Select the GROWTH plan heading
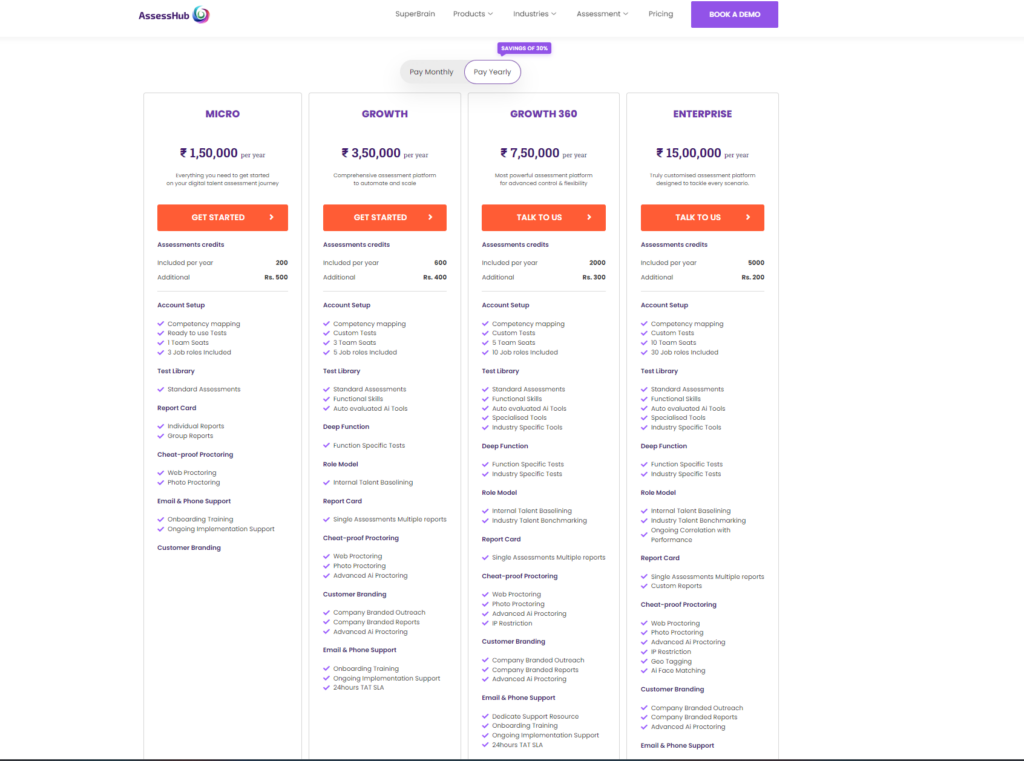Screen dimensions: 1024x761 (385, 114)
